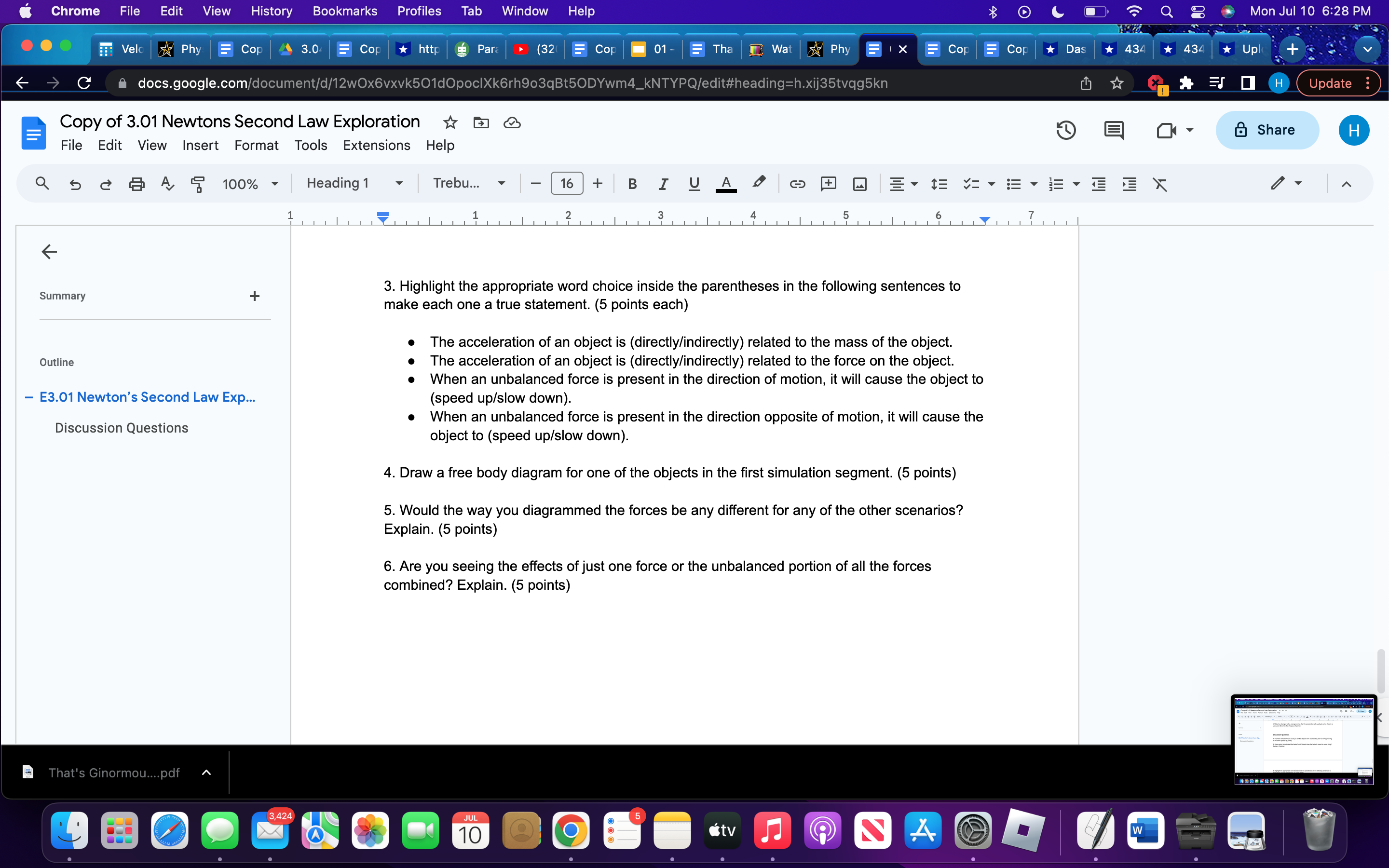Open the text highlight color tool

point(759,183)
